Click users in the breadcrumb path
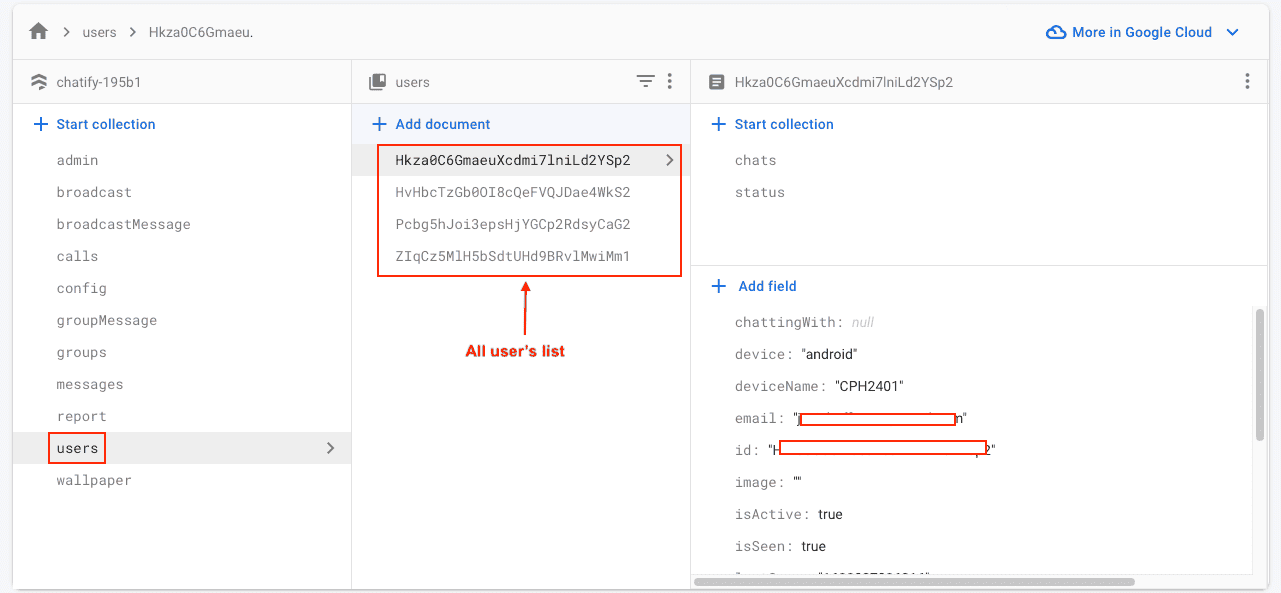Screen dimensions: 1281x593 click(99, 32)
